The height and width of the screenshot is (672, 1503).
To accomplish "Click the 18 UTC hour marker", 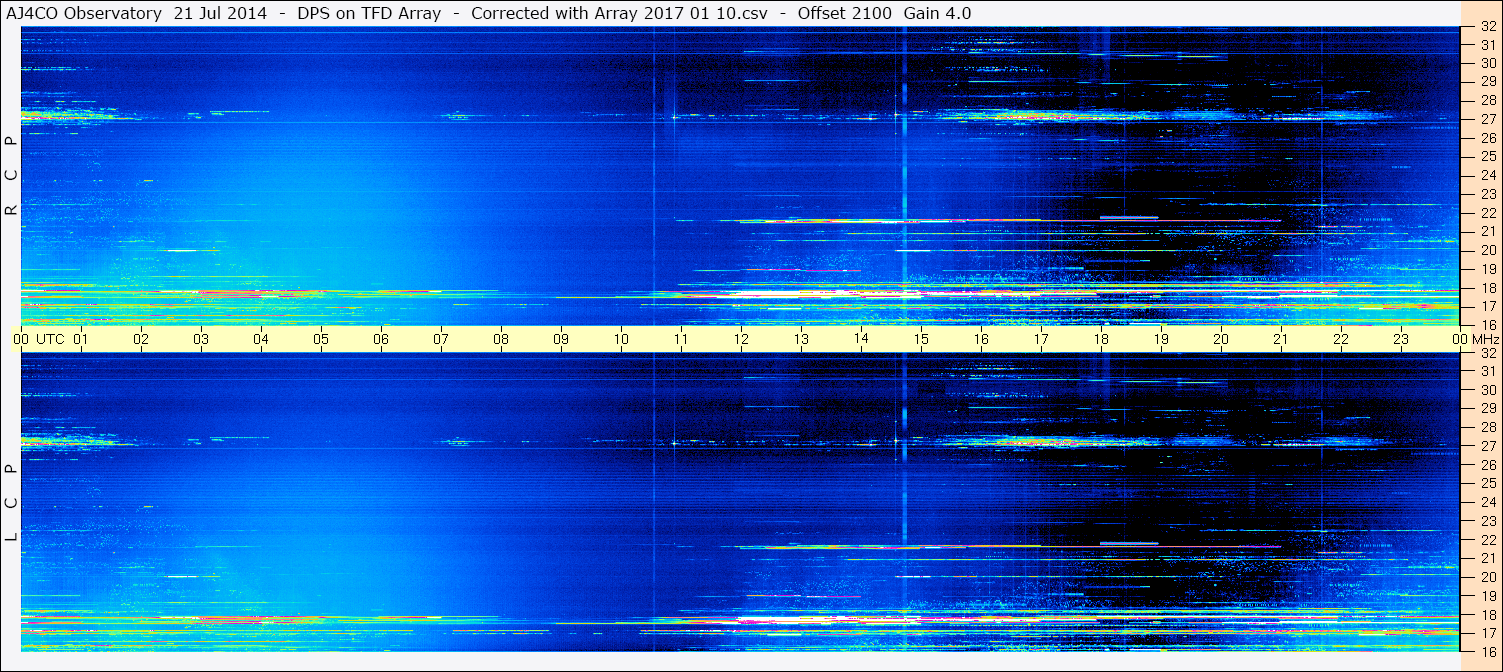I will tap(1101, 339).
